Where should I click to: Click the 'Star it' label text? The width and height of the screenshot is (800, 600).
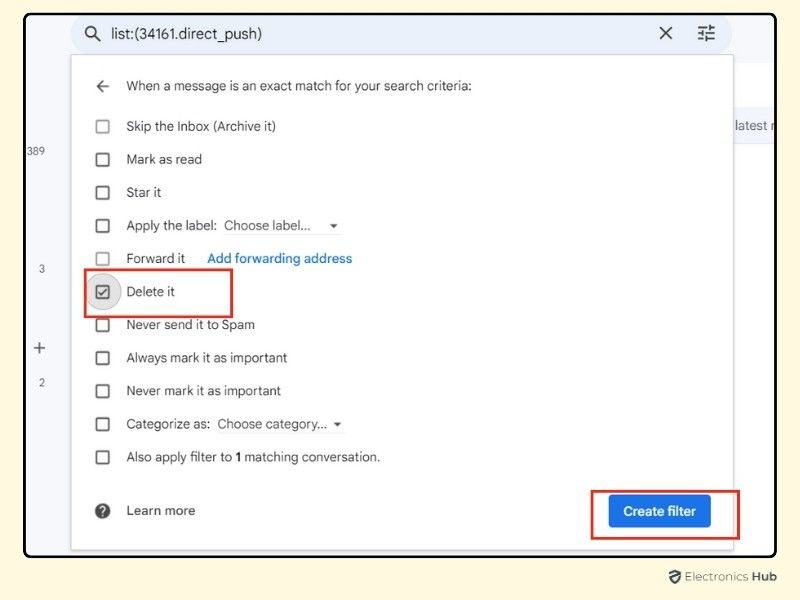[144, 192]
